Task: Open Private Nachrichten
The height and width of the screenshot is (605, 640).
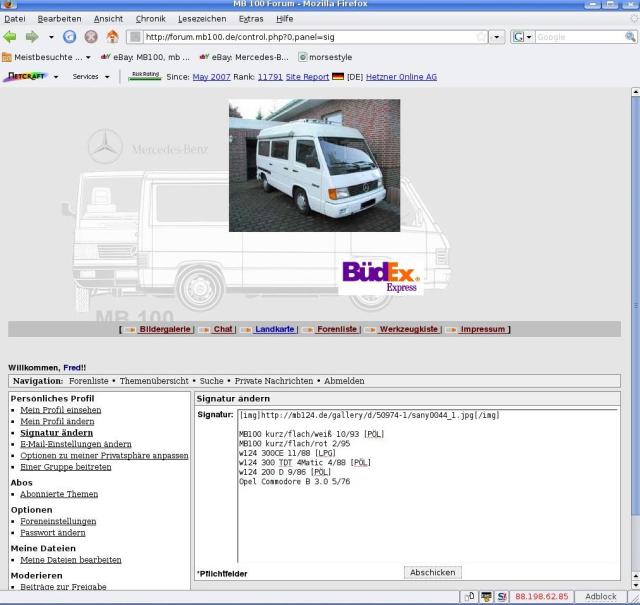Action: click(x=274, y=381)
